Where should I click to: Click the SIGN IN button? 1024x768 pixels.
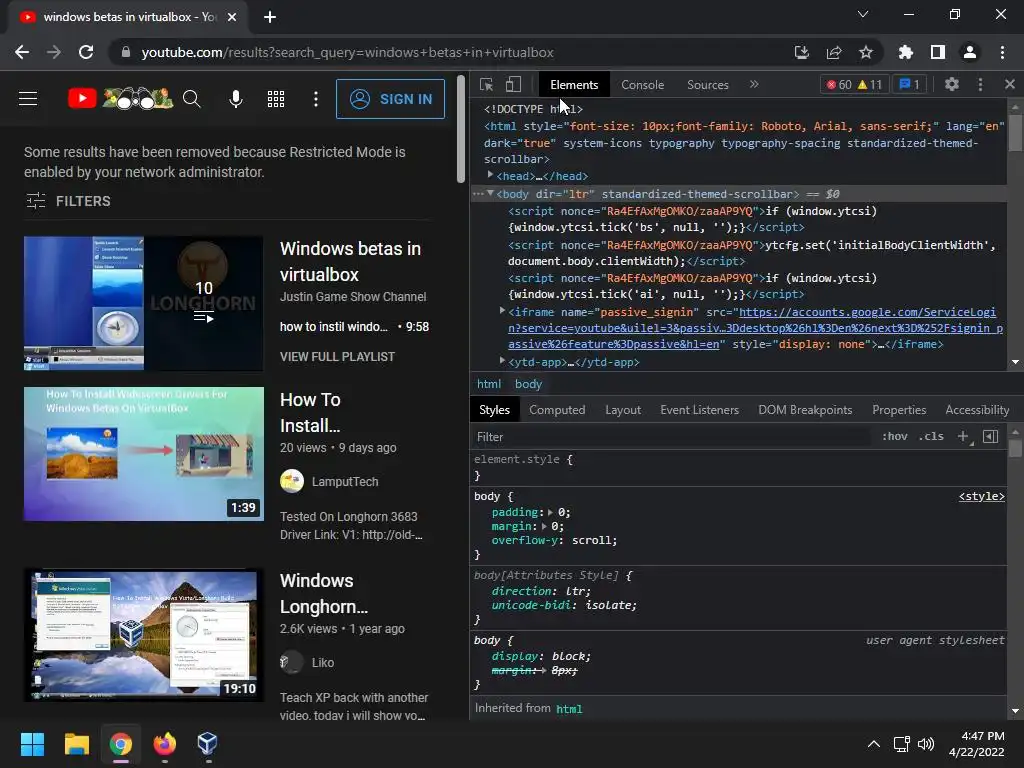(391, 99)
